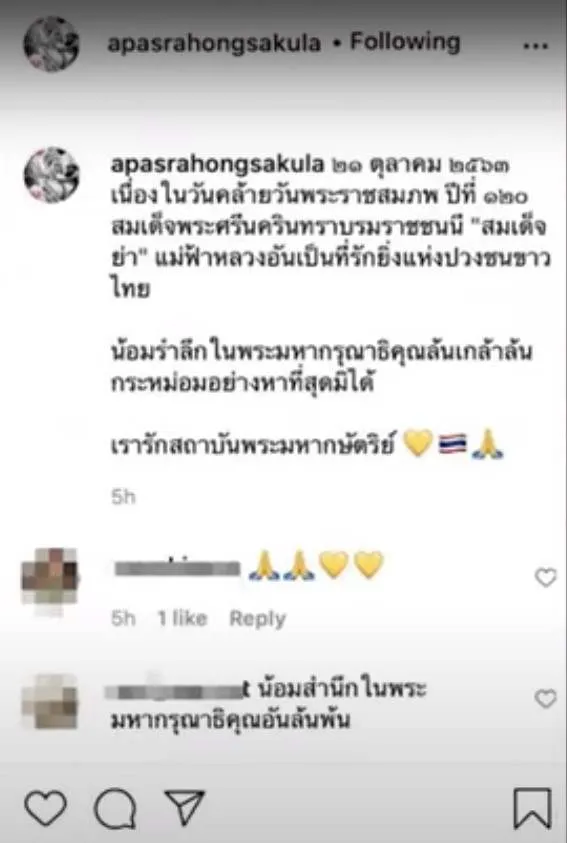The image size is (567, 843).
Task: Tap the comment speech bubble icon
Action: click(115, 808)
